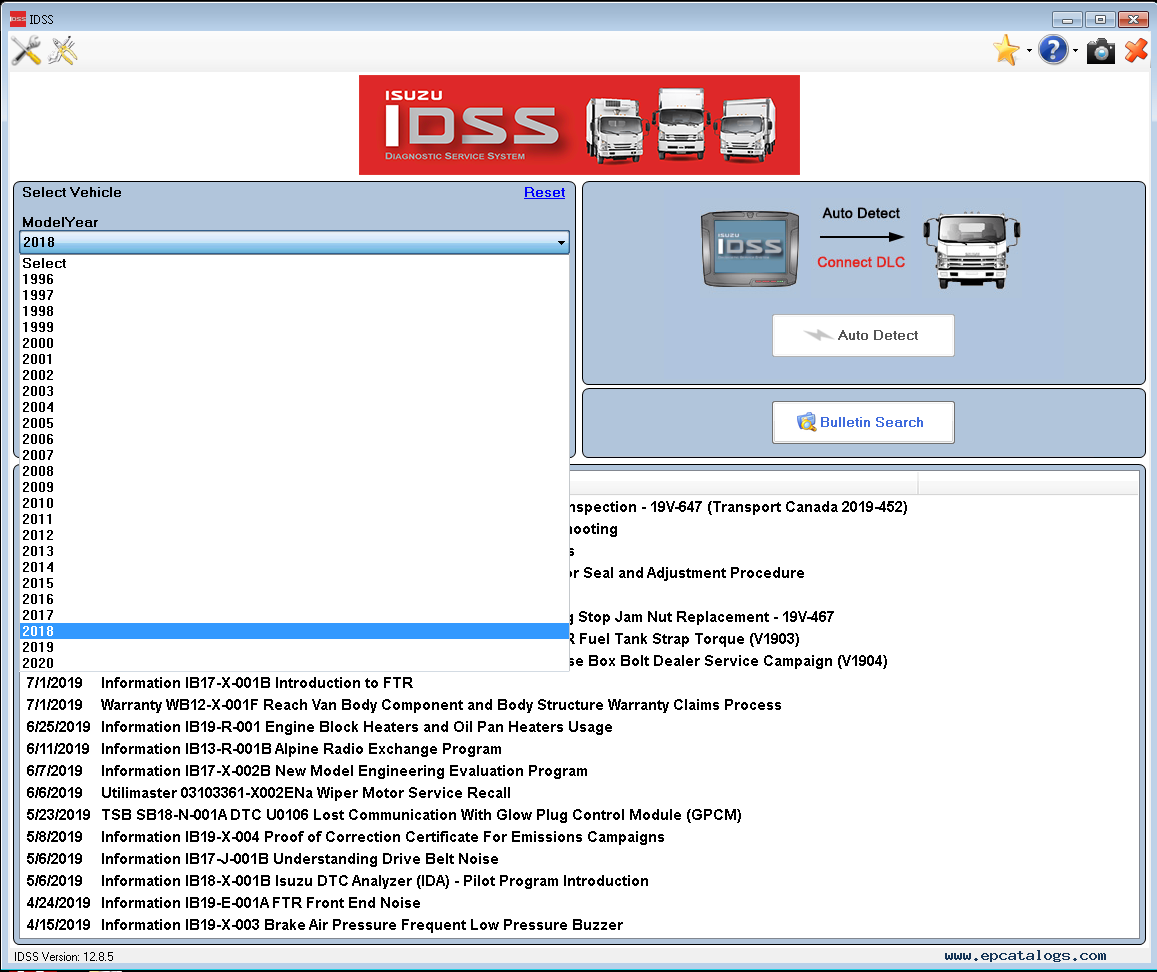Select model year 2003

coord(294,391)
